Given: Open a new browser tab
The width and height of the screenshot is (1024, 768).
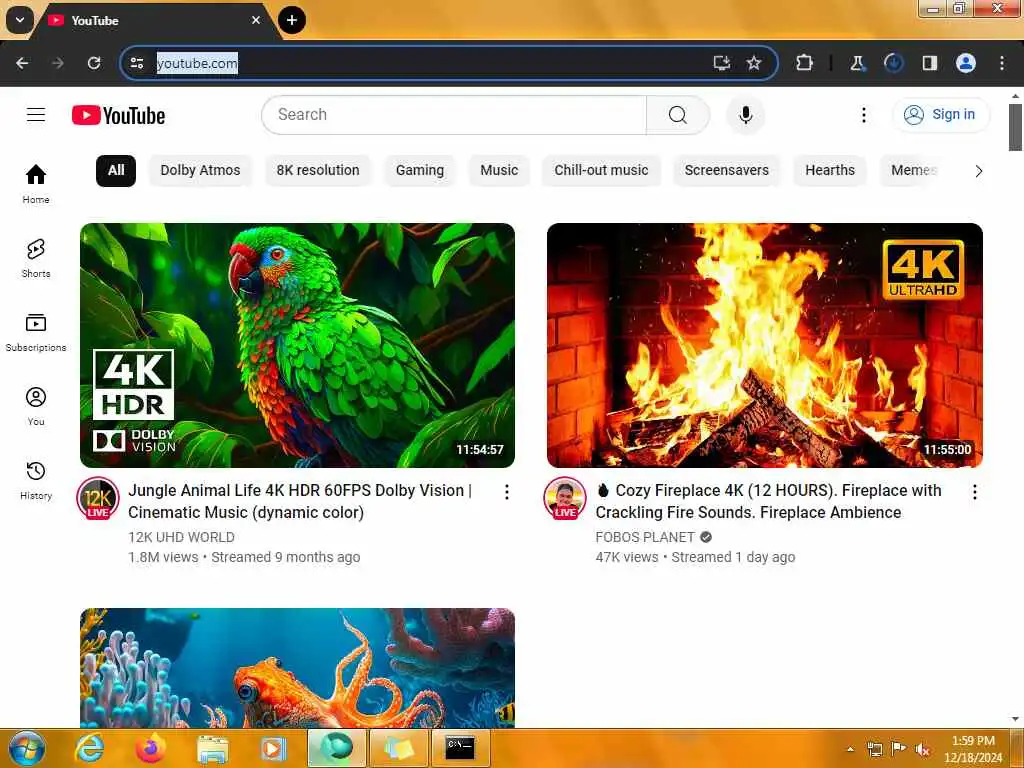Looking at the screenshot, I should point(292,20).
